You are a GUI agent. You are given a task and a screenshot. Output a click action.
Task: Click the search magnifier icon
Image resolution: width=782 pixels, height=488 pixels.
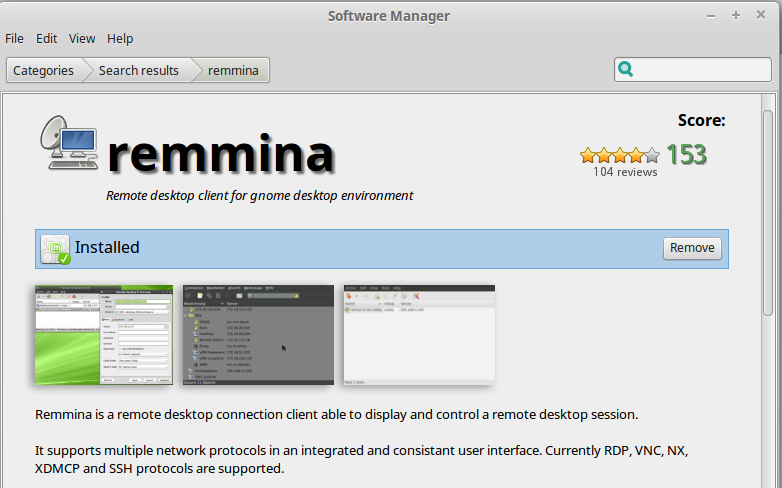(625, 69)
